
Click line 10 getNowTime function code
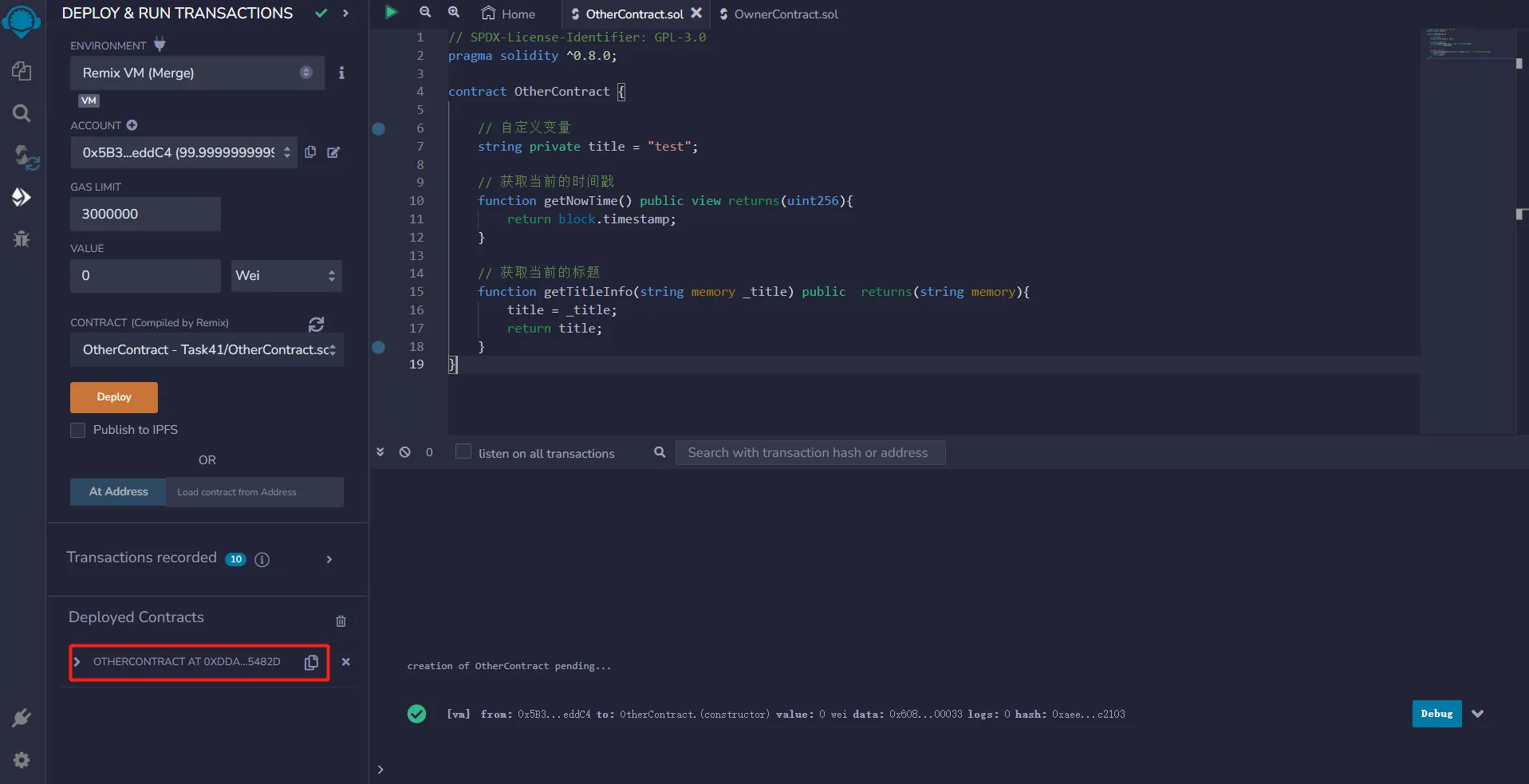click(x=665, y=201)
